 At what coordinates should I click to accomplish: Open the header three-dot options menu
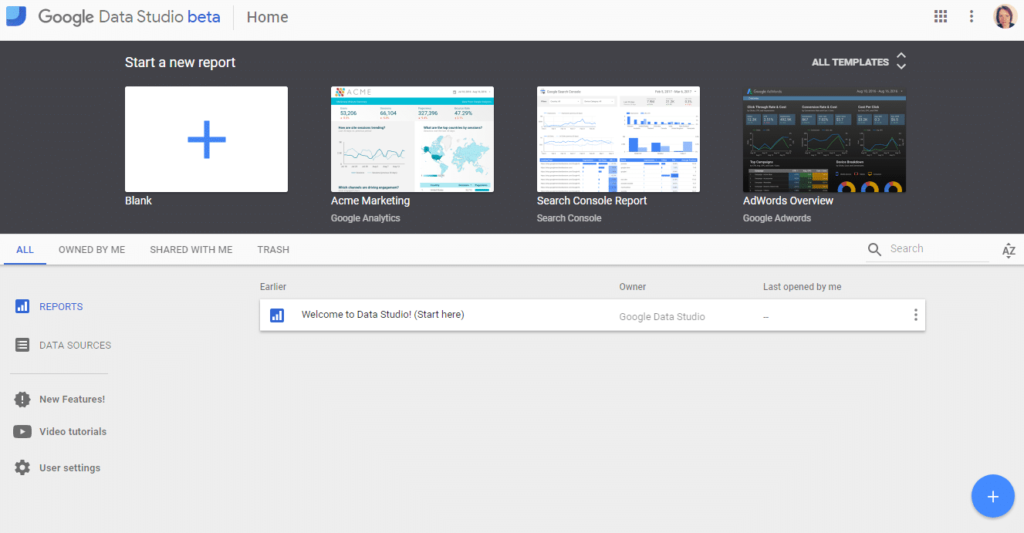[971, 16]
